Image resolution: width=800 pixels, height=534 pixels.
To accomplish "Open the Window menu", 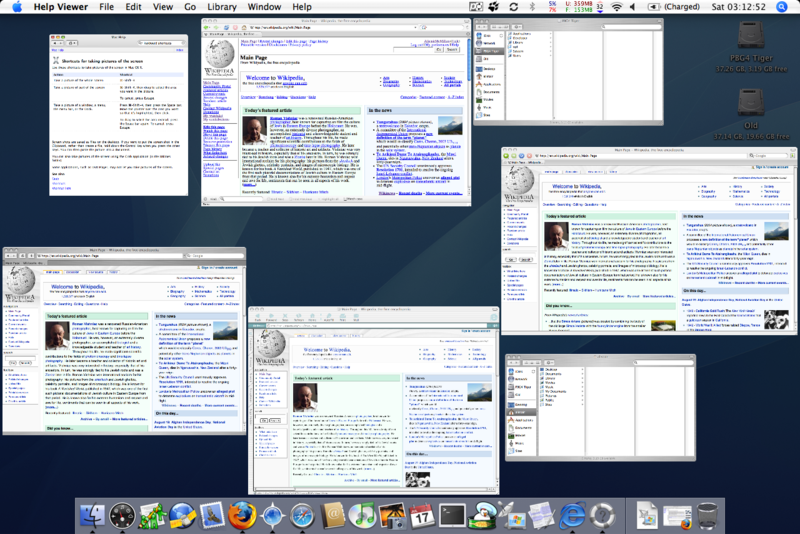I will tap(264, 7).
